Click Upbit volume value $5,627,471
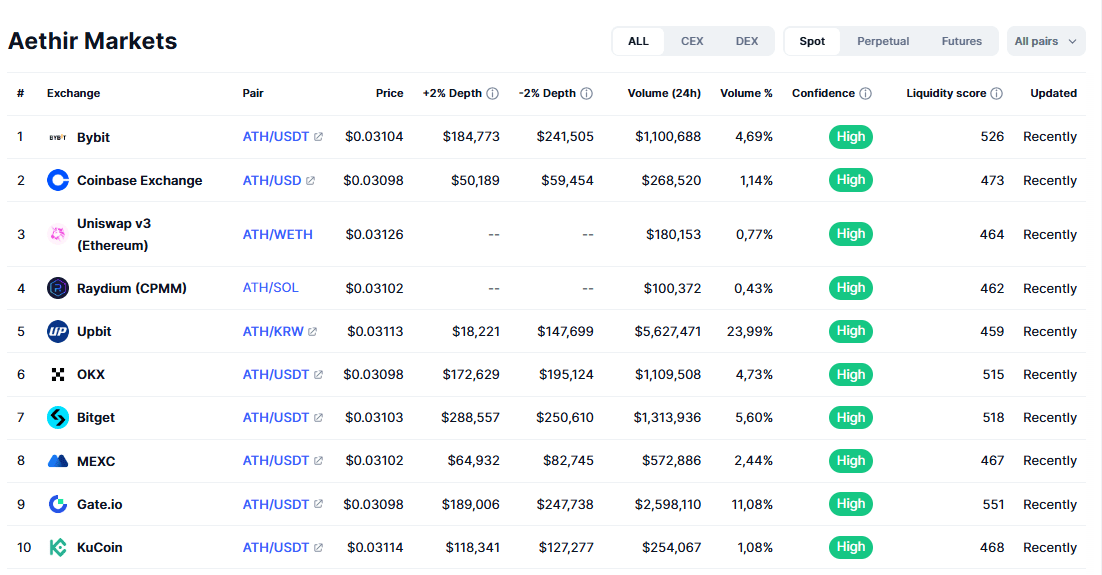Screen dimensions: 1102x575 pyautogui.click(x=668, y=332)
